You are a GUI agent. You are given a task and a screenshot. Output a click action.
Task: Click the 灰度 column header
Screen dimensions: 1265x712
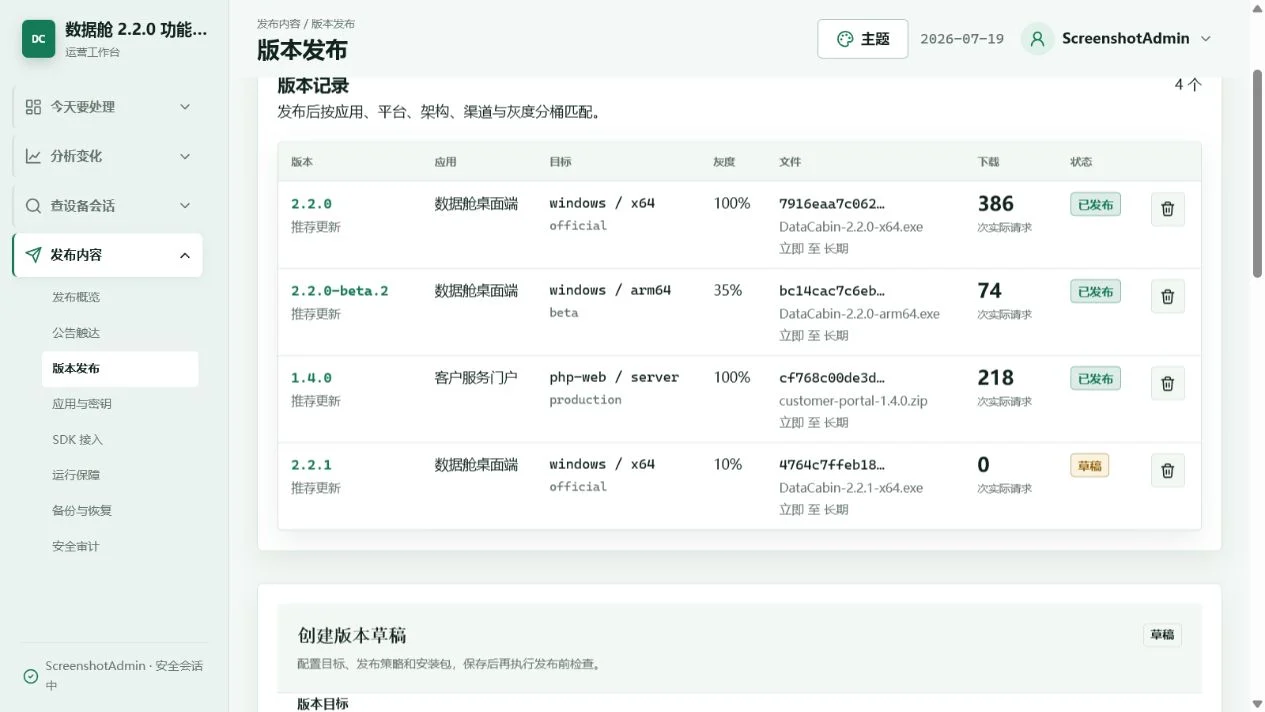(x=724, y=162)
